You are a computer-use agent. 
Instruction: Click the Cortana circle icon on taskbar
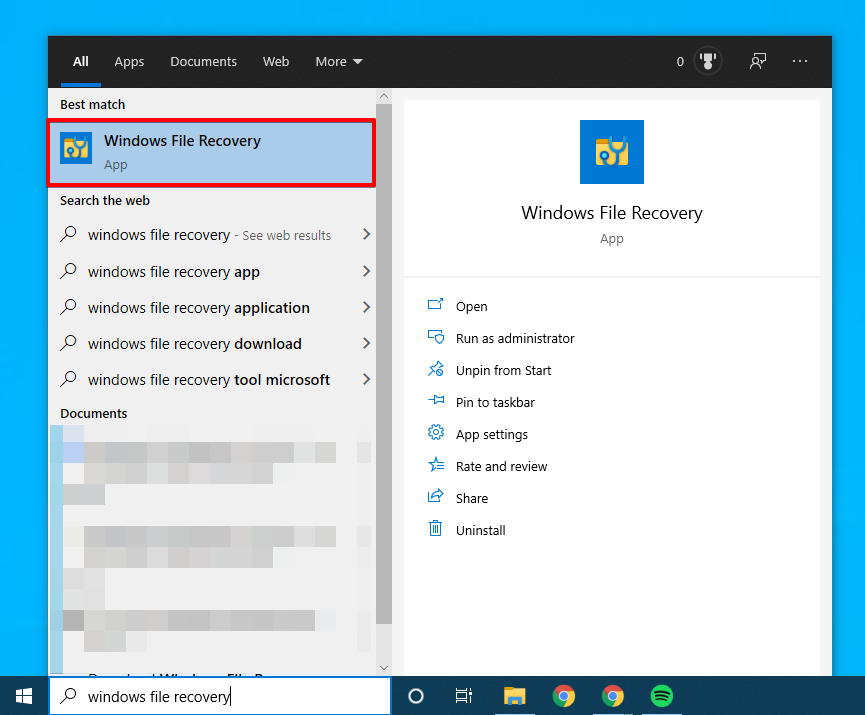pos(416,696)
